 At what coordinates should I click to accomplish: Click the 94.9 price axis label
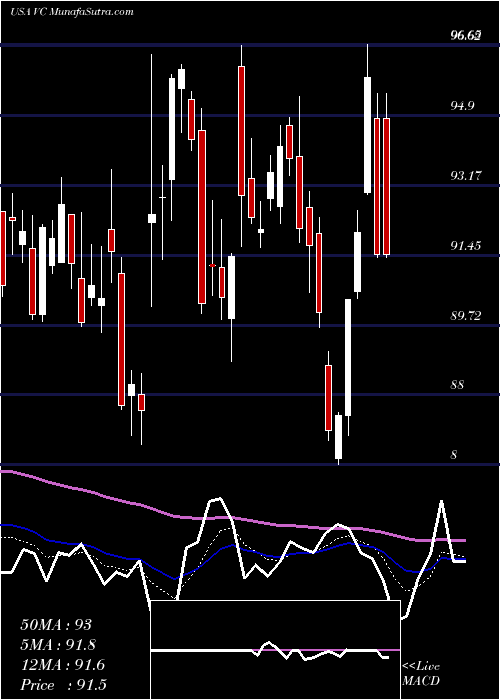point(462,106)
